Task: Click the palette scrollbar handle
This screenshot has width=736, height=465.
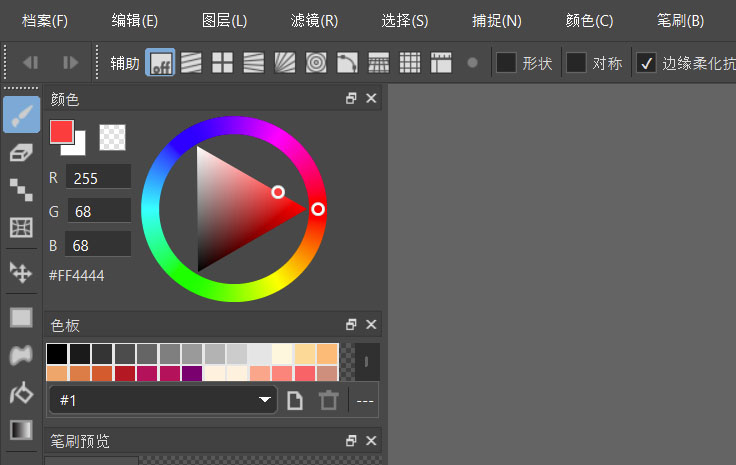Action: click(x=367, y=362)
